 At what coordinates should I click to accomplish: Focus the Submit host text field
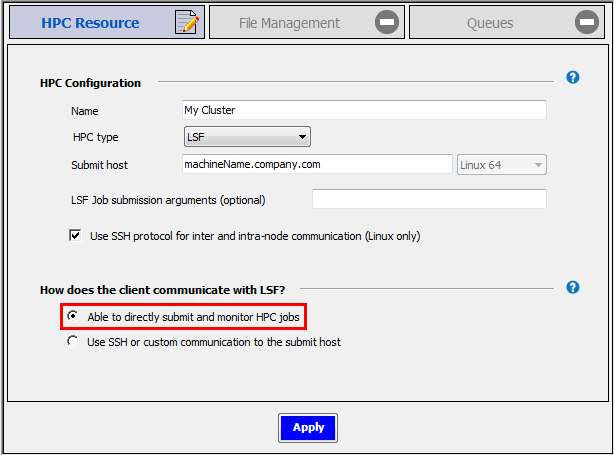(x=317, y=164)
